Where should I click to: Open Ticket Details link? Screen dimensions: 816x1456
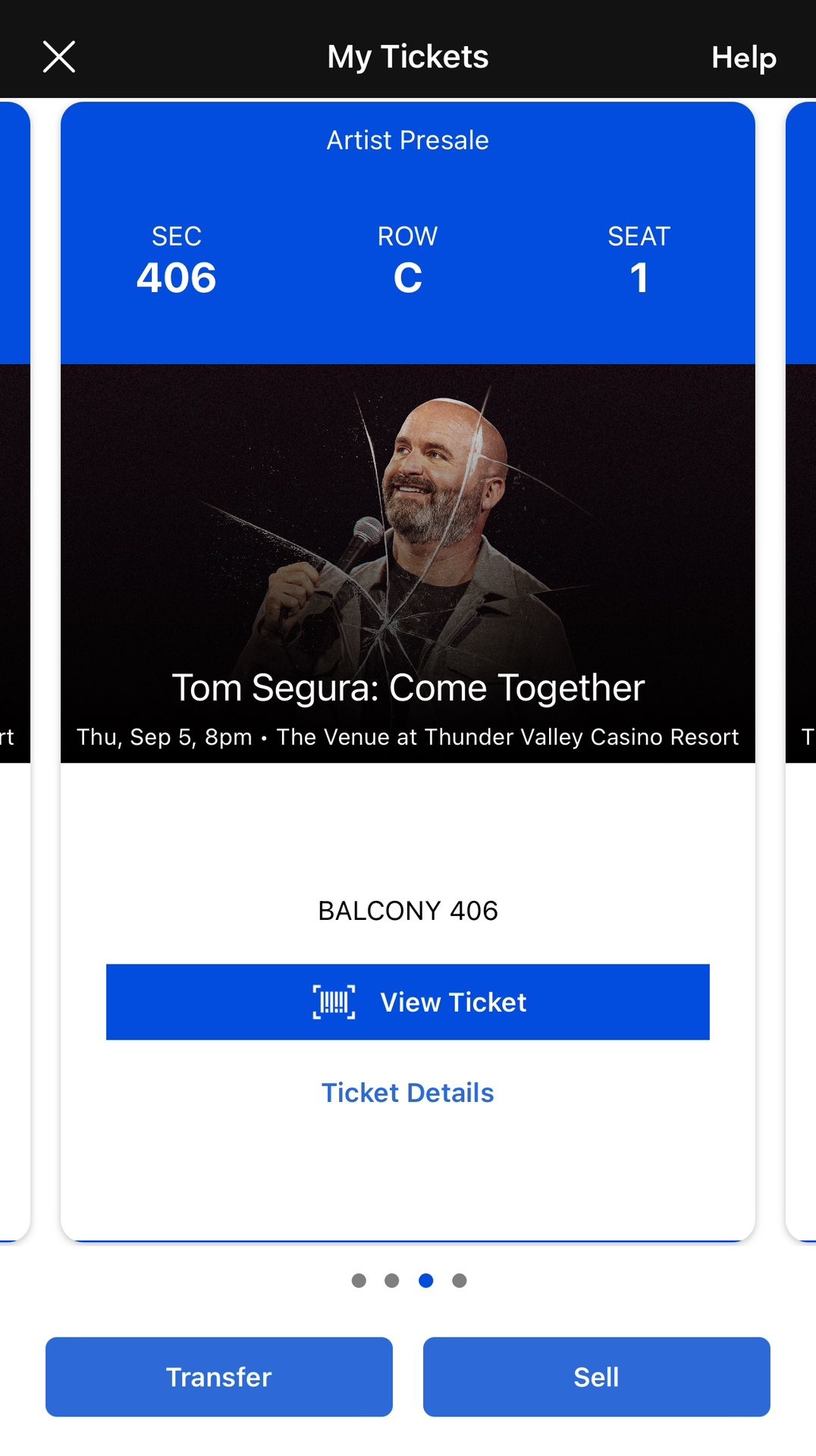(x=408, y=1093)
